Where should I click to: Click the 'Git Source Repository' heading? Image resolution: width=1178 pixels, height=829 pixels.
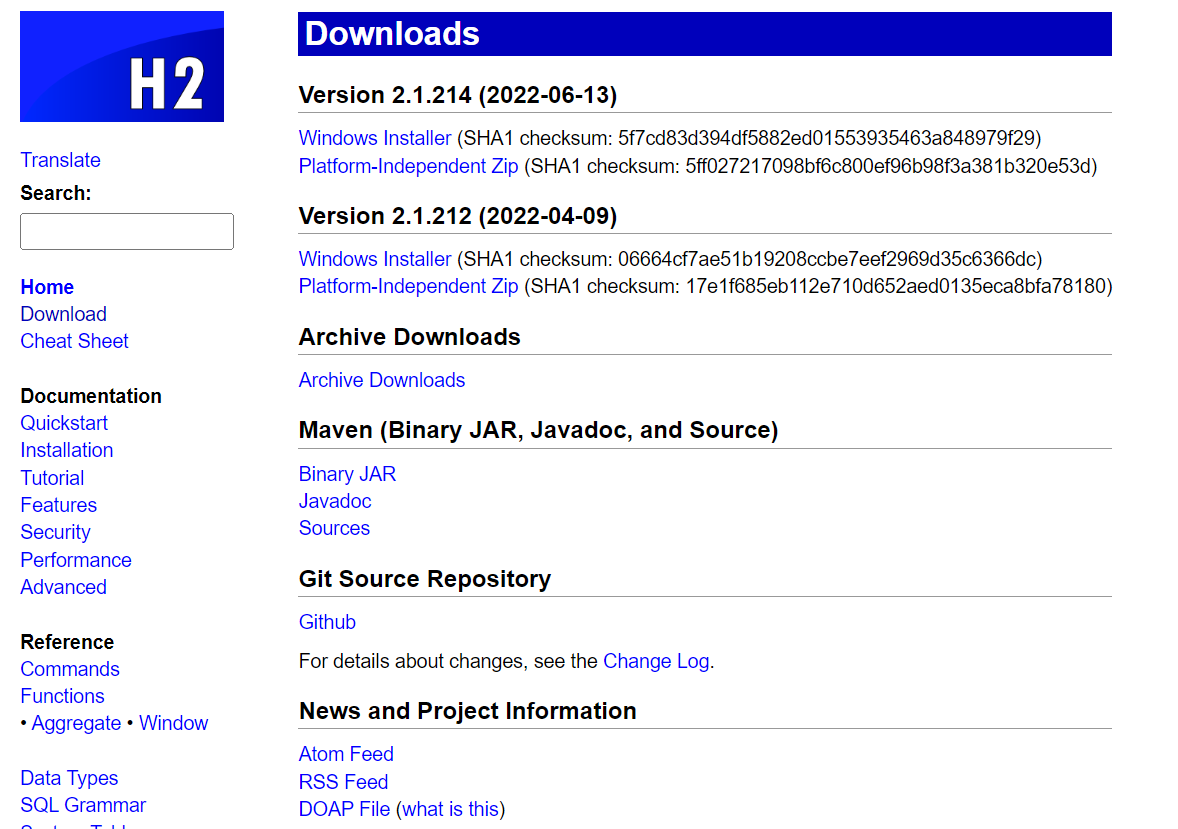click(x=424, y=579)
